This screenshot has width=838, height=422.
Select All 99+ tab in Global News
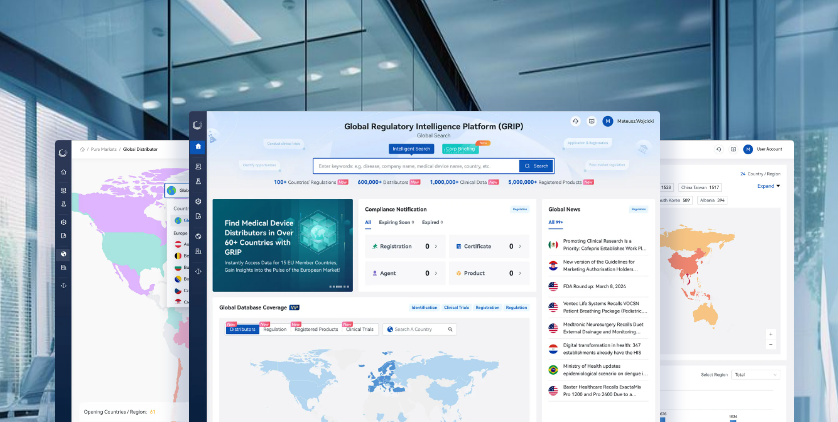pyautogui.click(x=556, y=222)
